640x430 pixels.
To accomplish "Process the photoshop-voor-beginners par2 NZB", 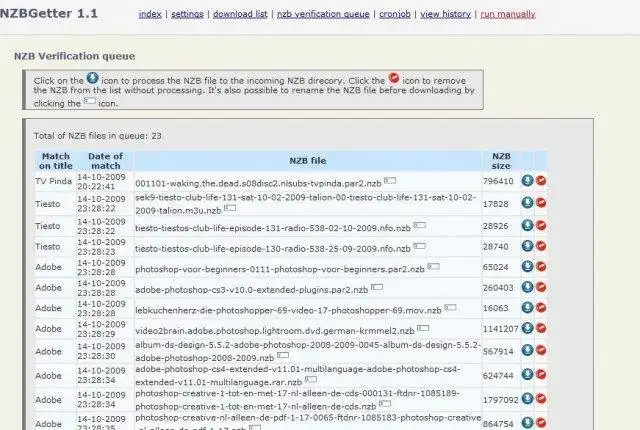I will pos(527,266).
